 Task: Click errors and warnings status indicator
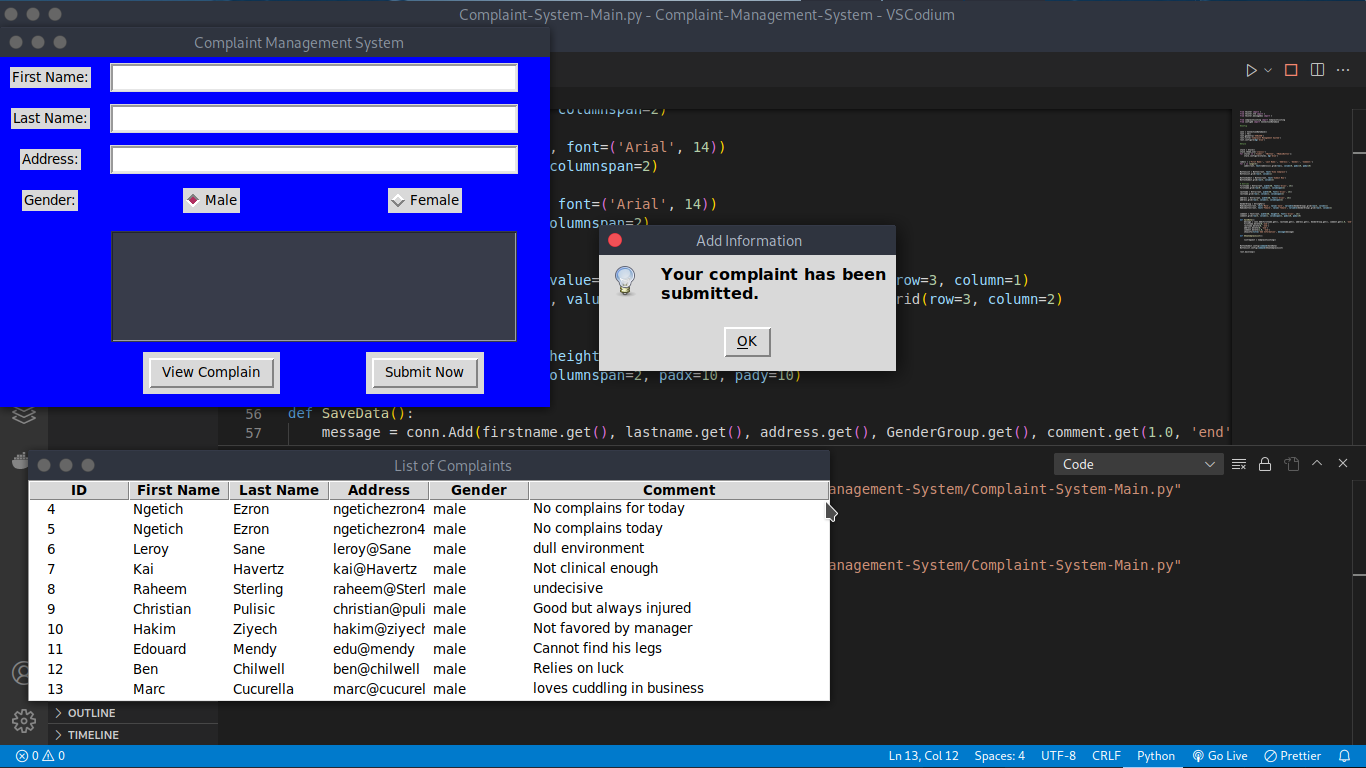[x=40, y=756]
